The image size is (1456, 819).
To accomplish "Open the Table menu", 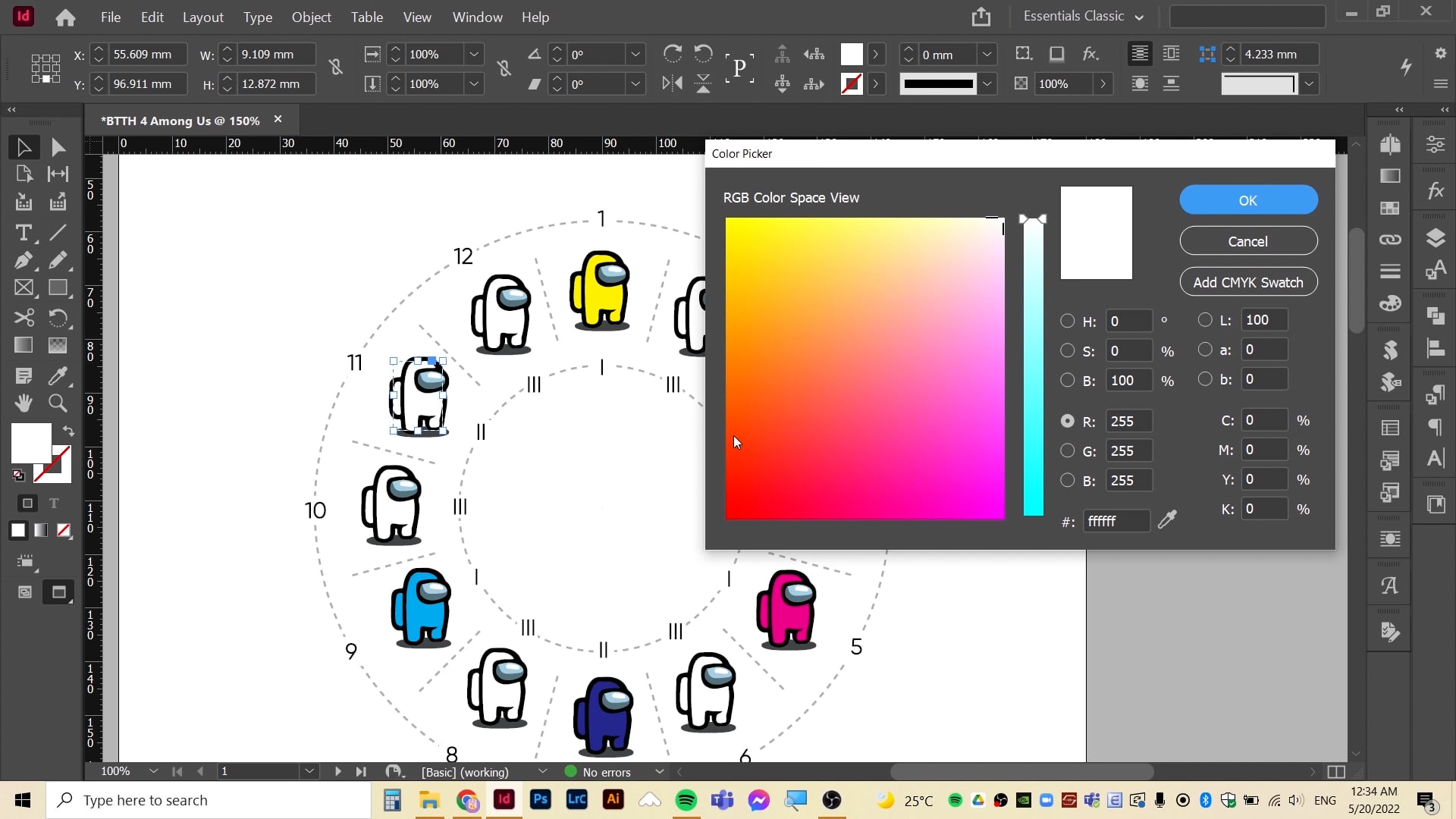I will (x=367, y=17).
